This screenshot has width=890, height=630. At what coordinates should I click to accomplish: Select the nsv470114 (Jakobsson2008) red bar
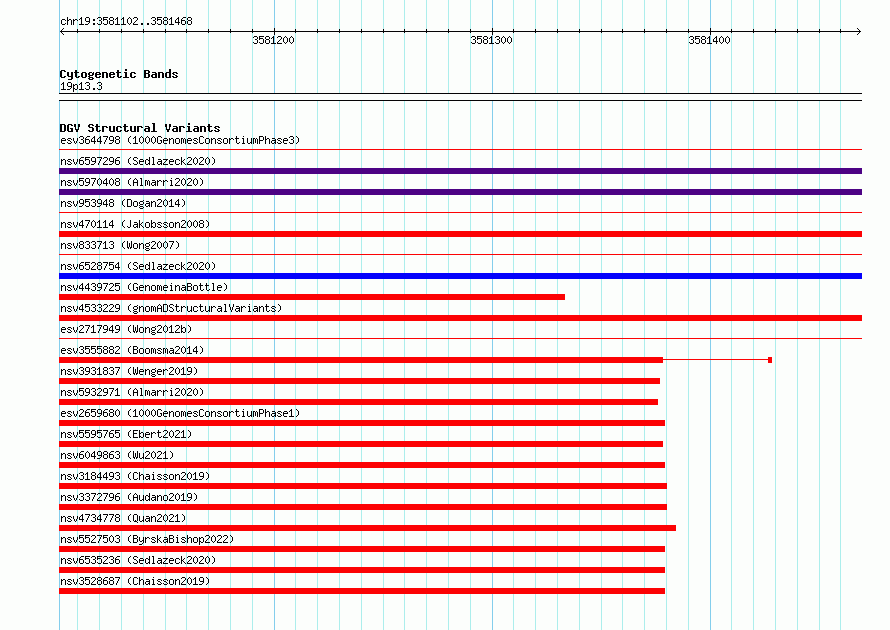point(460,234)
